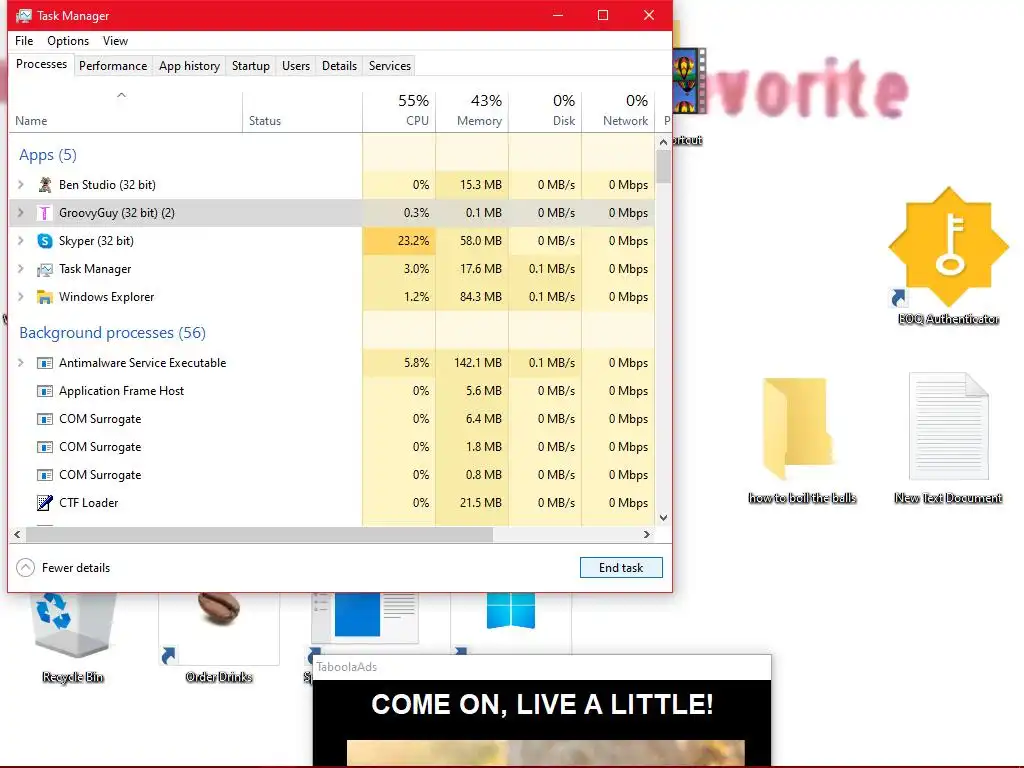Select the EOC Authenticator desktop icon
The width and height of the screenshot is (1024, 768).
pyautogui.click(x=948, y=256)
